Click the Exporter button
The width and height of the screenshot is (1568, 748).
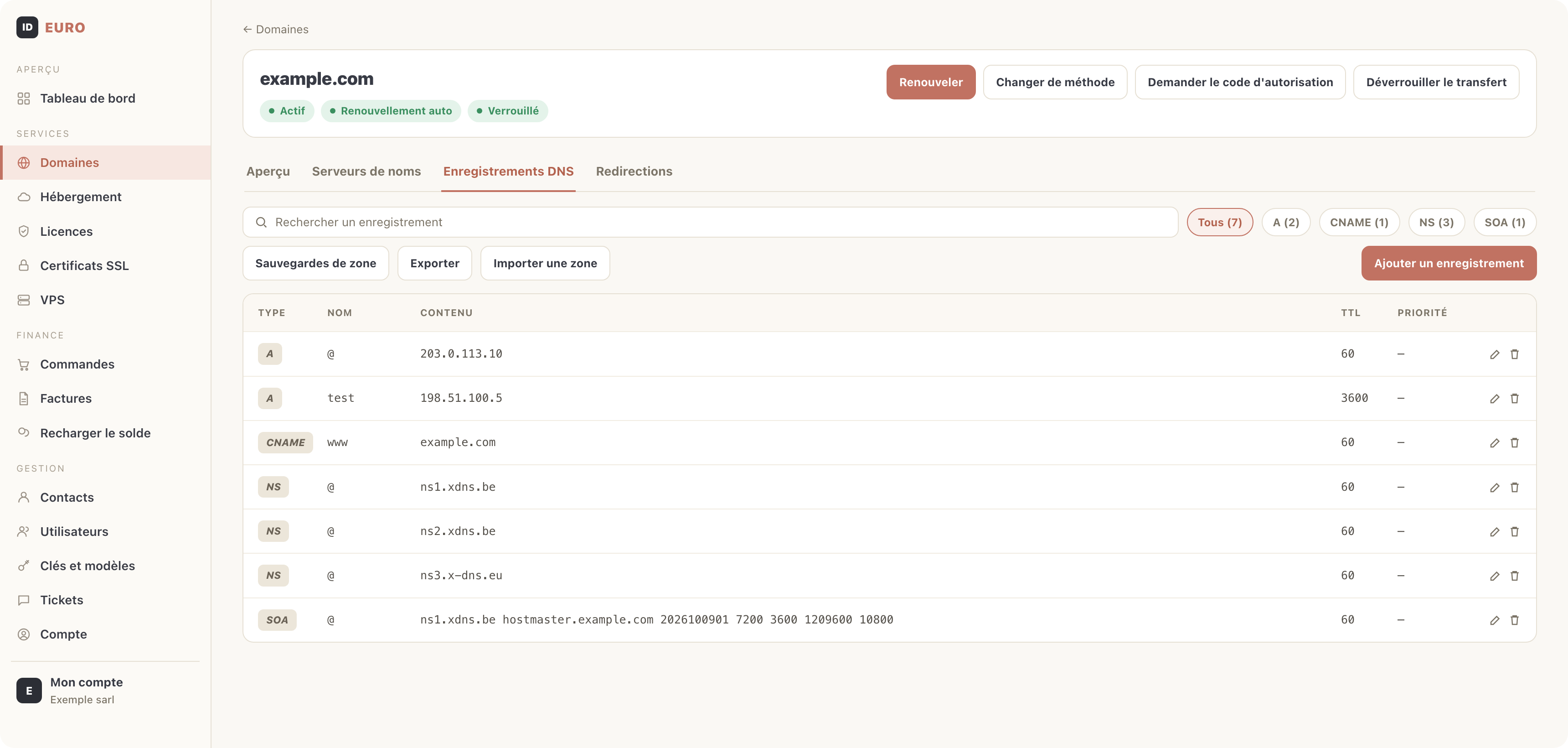tap(434, 263)
